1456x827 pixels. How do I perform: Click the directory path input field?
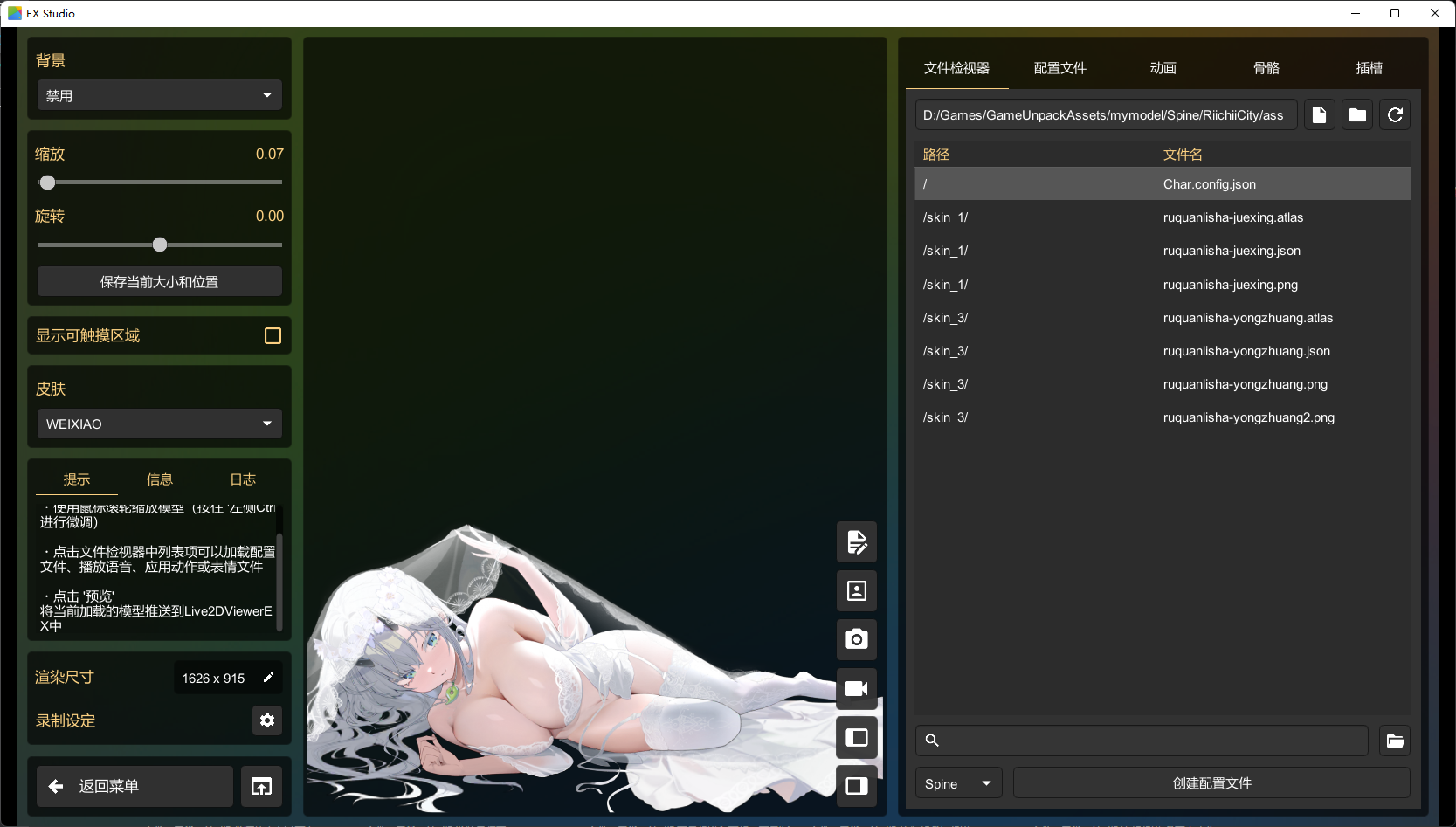point(1106,115)
